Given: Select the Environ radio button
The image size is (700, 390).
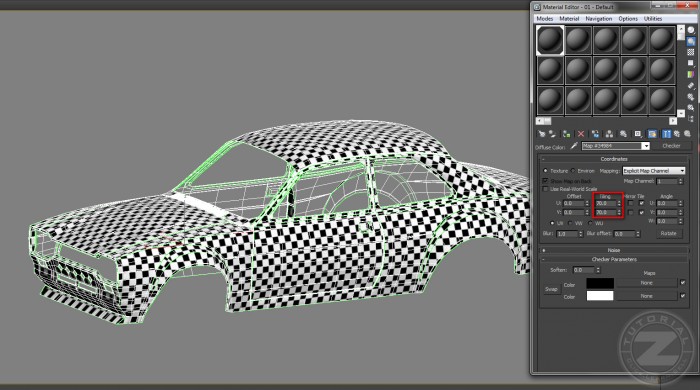Looking at the screenshot, I should click(573, 171).
